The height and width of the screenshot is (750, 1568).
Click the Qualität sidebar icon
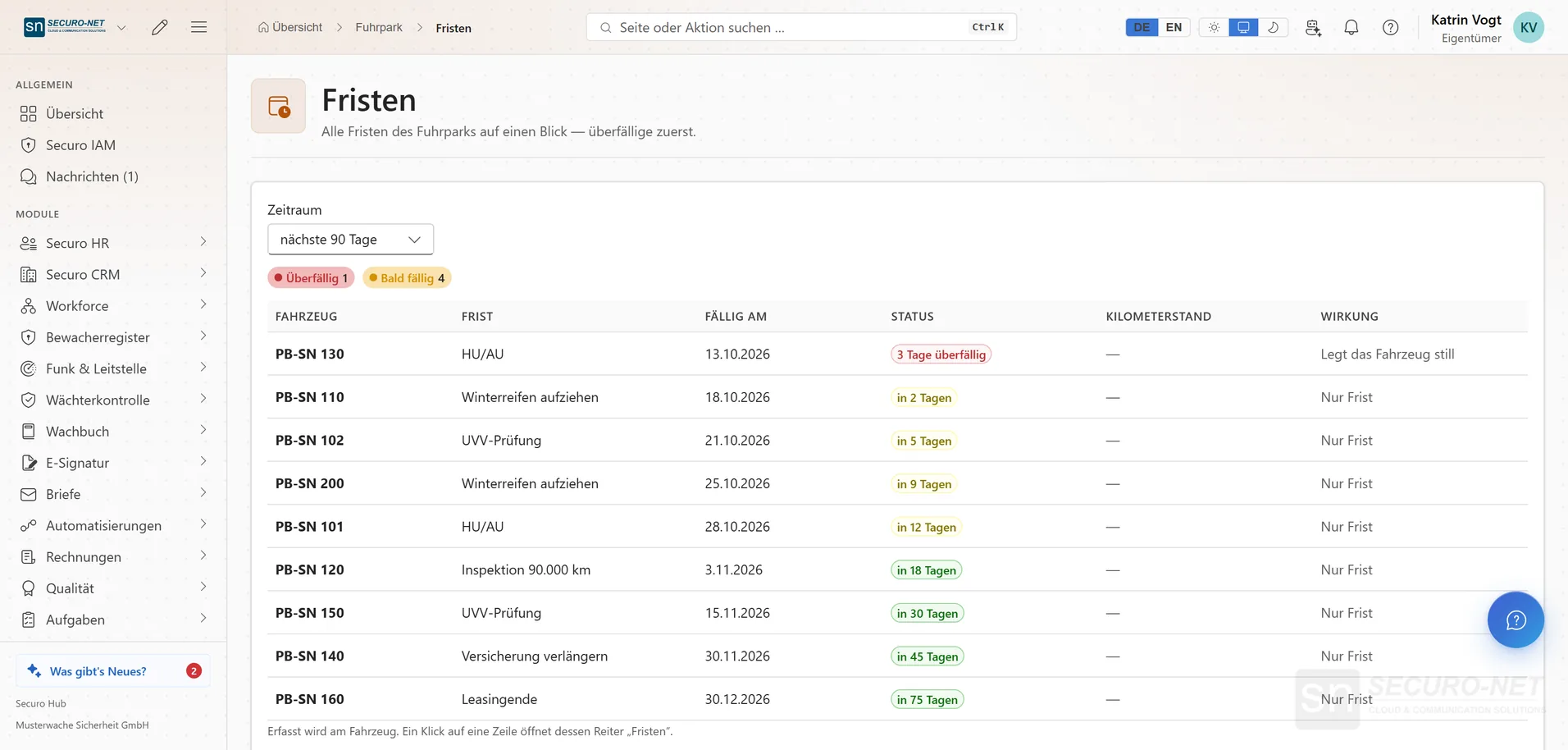[x=29, y=588]
